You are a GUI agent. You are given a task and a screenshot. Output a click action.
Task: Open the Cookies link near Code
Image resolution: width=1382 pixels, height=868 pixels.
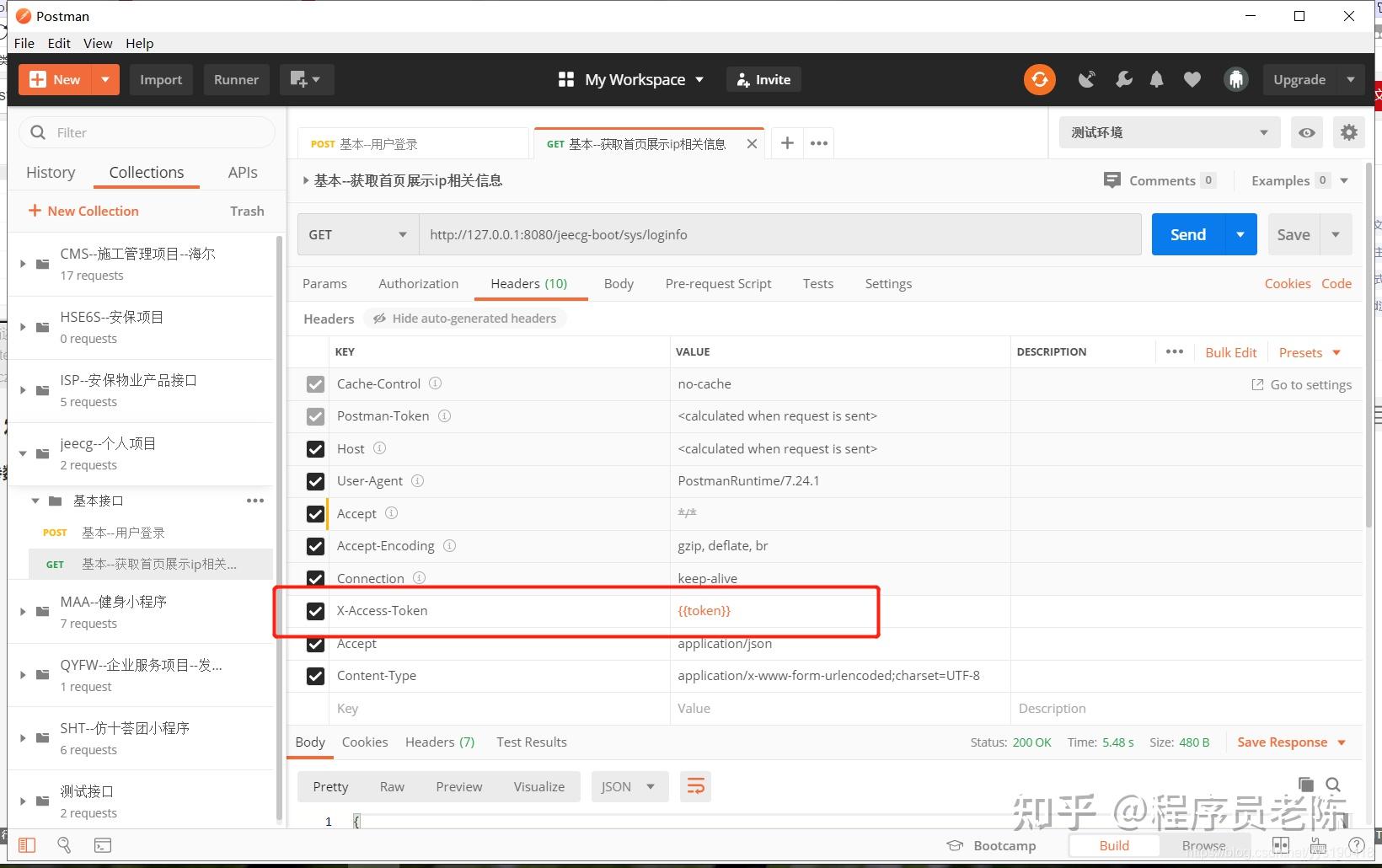(1288, 283)
